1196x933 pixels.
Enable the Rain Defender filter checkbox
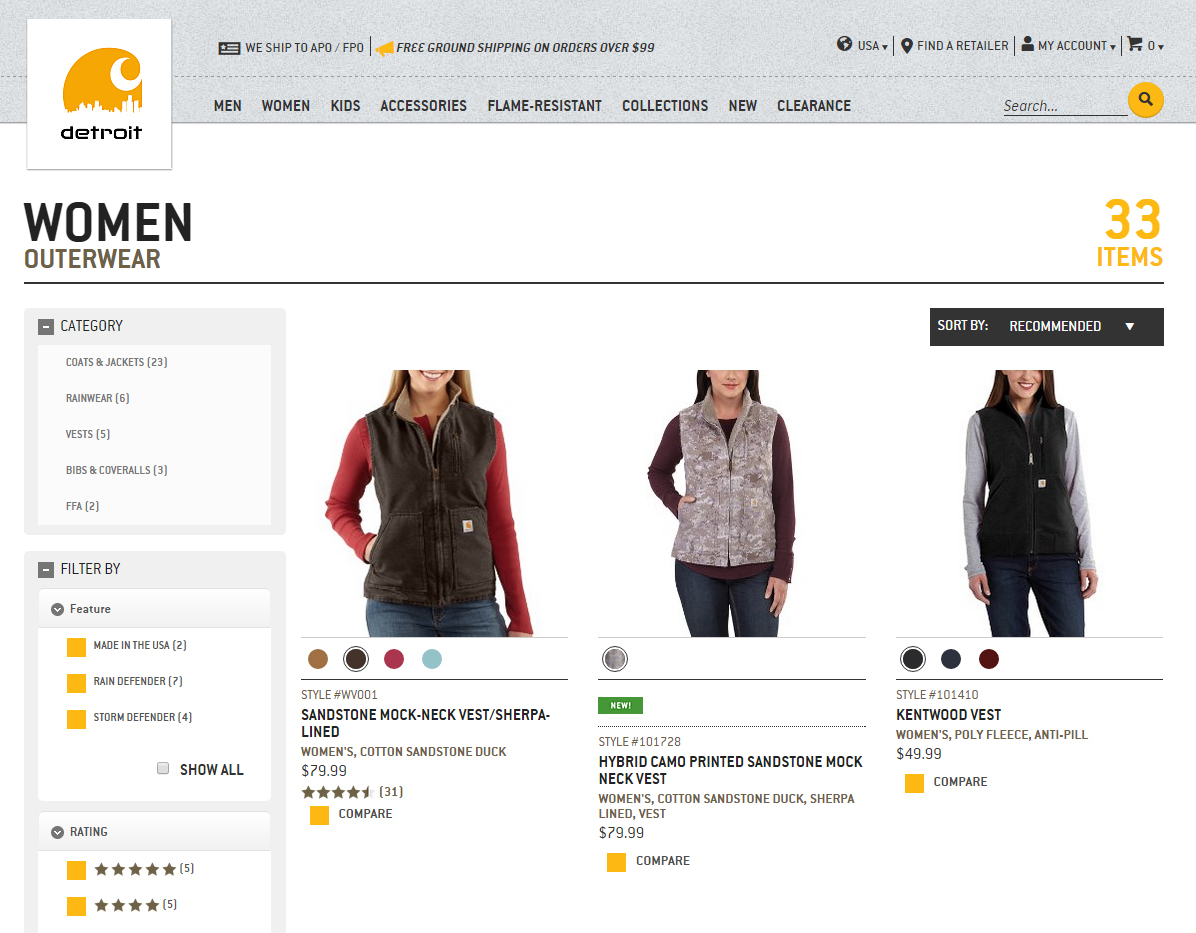click(x=76, y=683)
